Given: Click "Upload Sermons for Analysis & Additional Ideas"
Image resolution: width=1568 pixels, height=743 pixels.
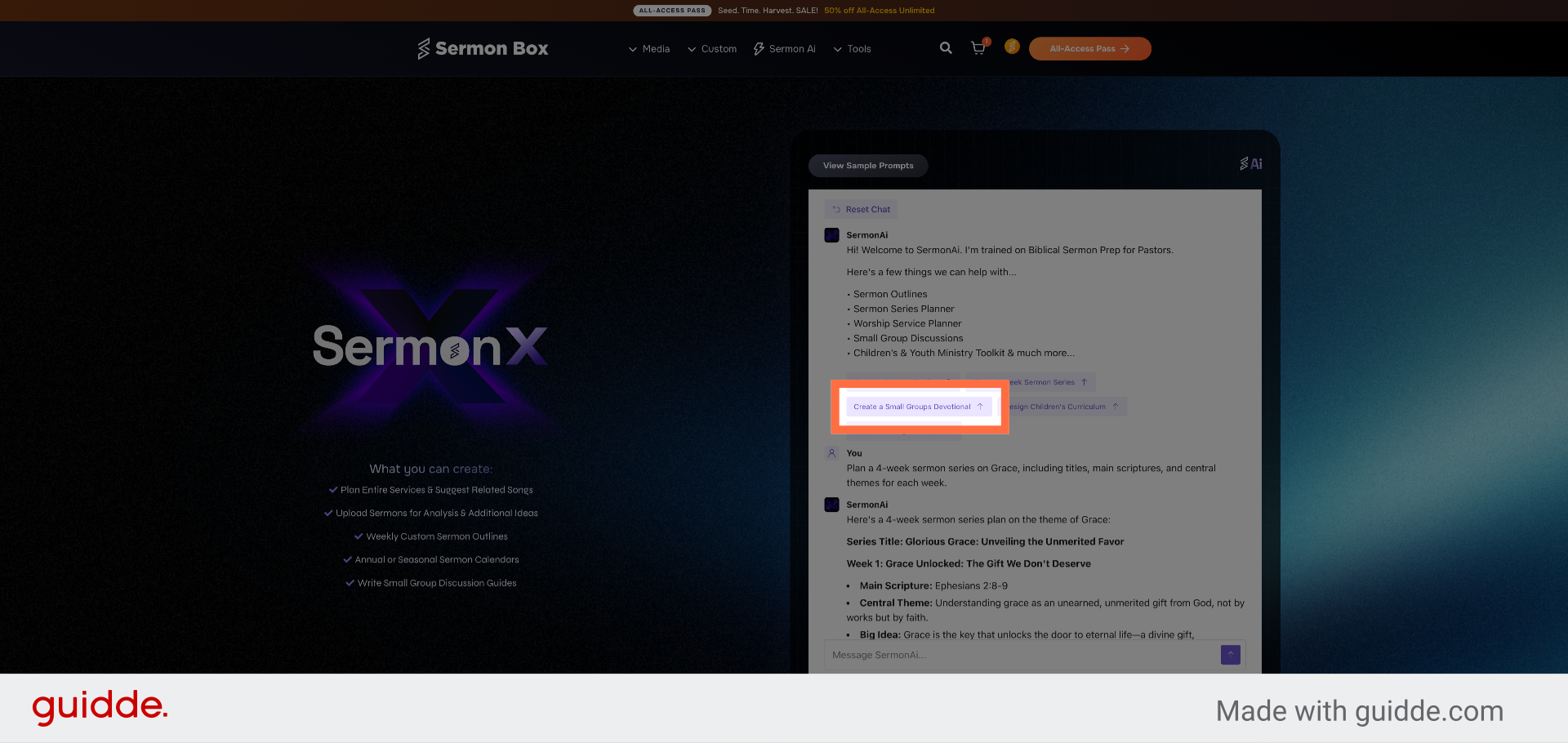Looking at the screenshot, I should pos(437,513).
